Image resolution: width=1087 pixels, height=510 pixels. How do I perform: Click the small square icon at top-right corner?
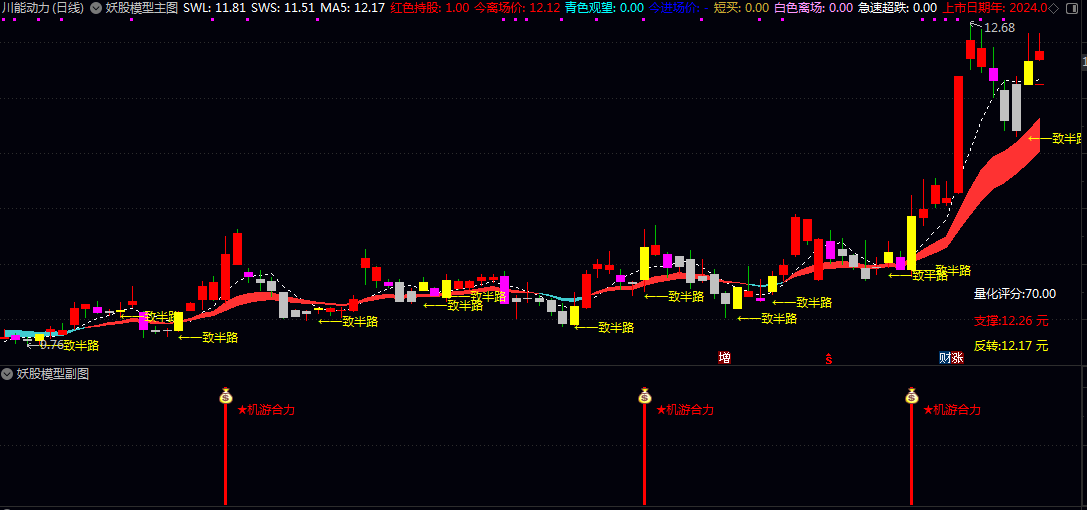click(x=1072, y=8)
